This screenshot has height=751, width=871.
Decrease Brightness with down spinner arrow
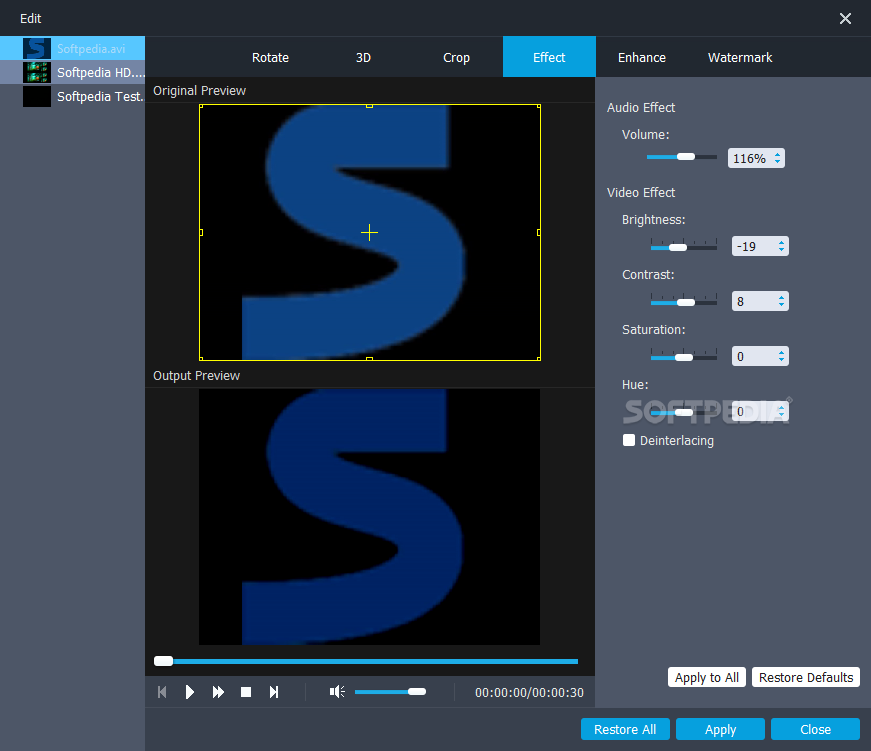click(781, 251)
